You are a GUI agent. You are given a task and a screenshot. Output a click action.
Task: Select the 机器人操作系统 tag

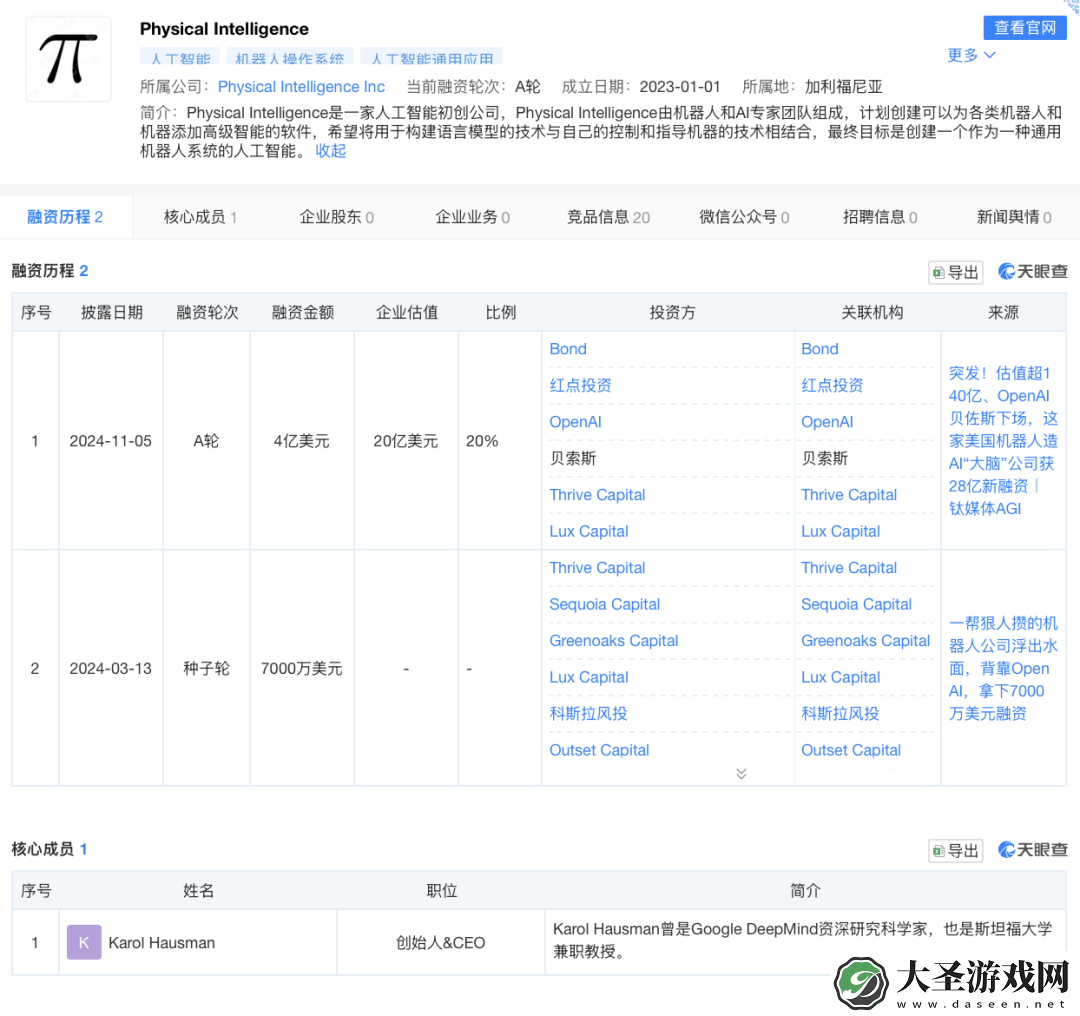(x=289, y=58)
